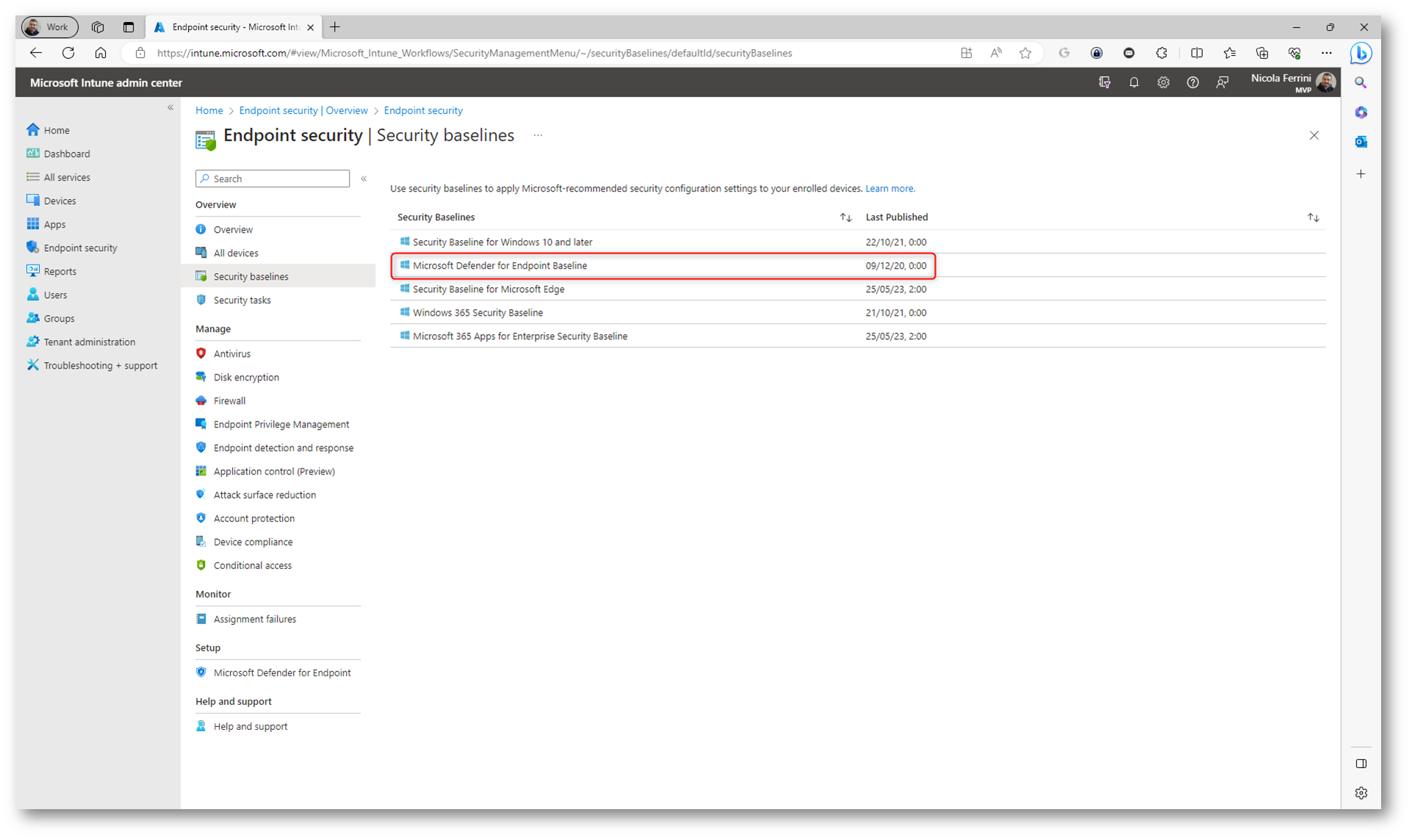Open Troubleshooting + support
Screen dimensions: 1412x840
click(100, 365)
